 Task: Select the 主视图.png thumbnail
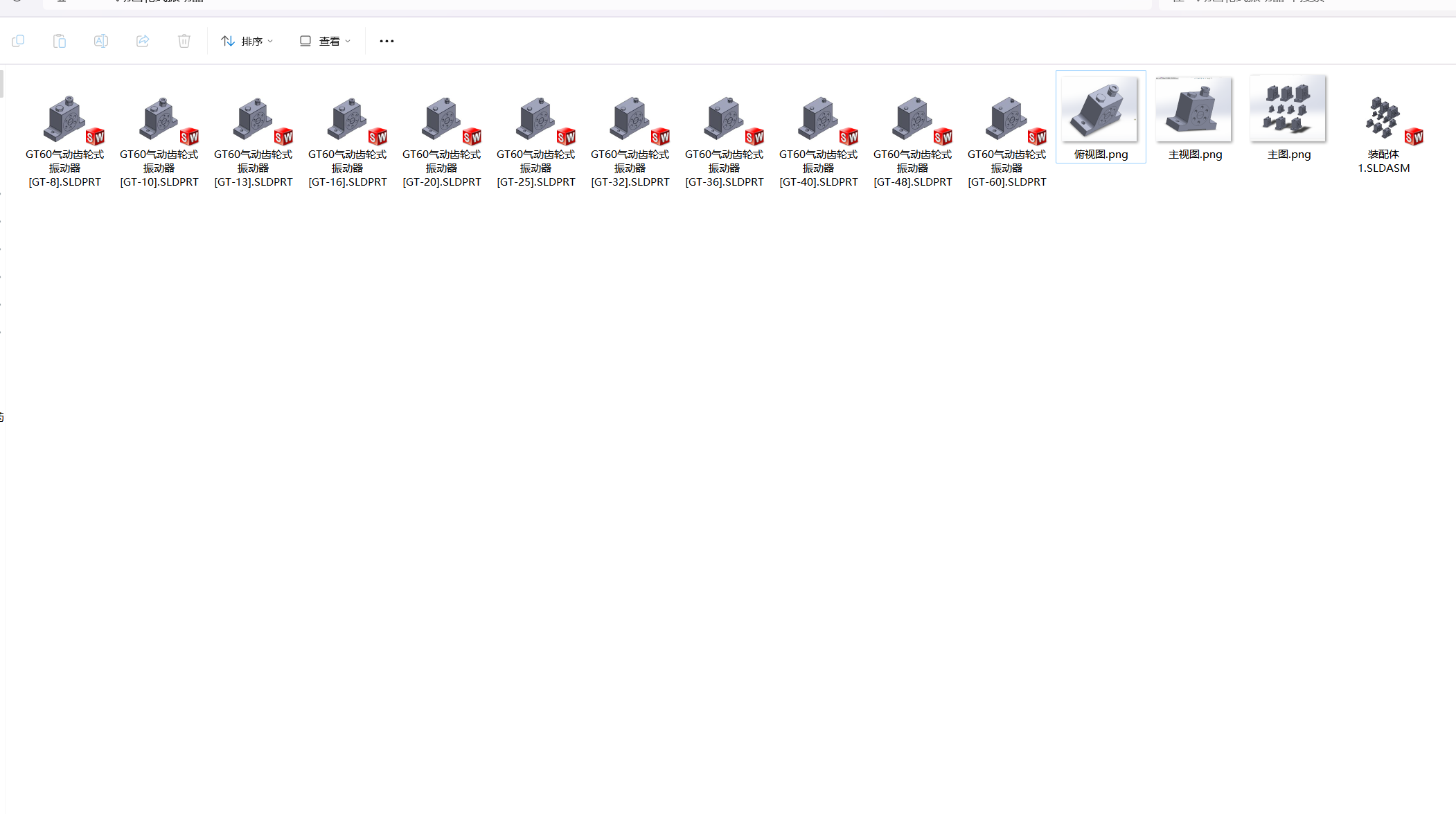pos(1195,111)
